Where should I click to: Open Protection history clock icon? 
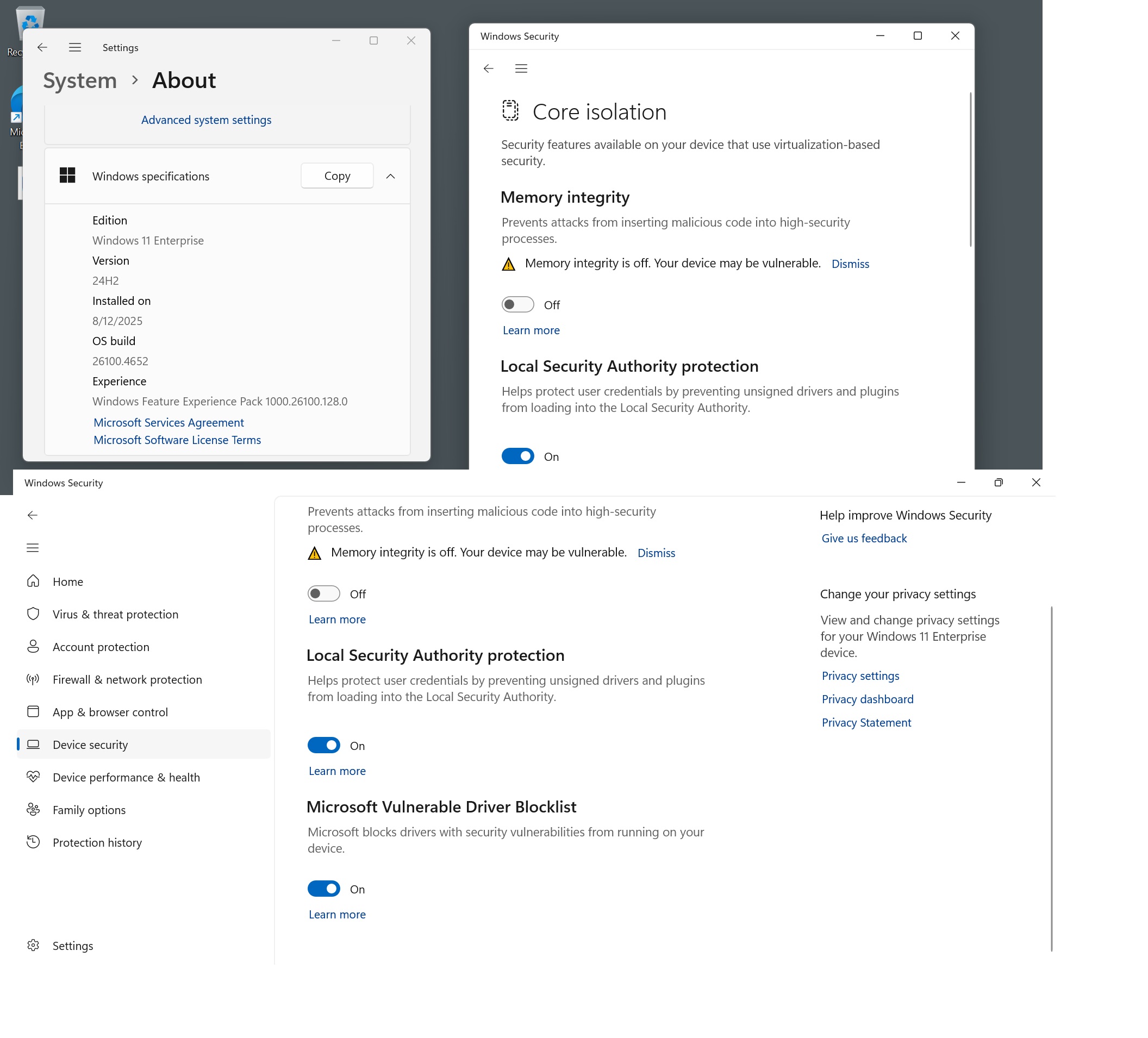33,842
